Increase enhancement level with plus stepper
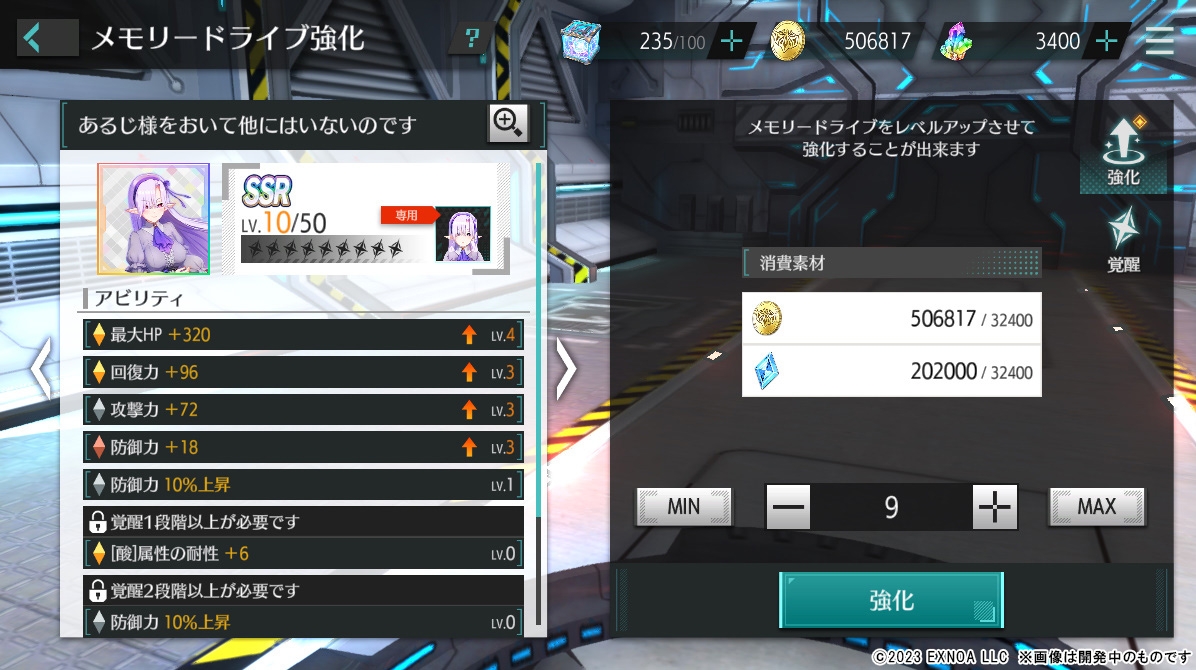The height and width of the screenshot is (670, 1196). click(995, 507)
